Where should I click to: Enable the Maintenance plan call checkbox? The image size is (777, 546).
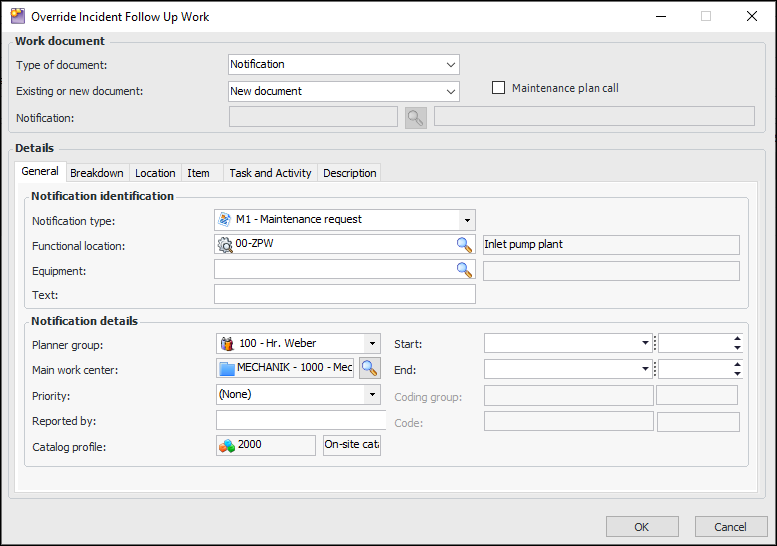(x=499, y=88)
